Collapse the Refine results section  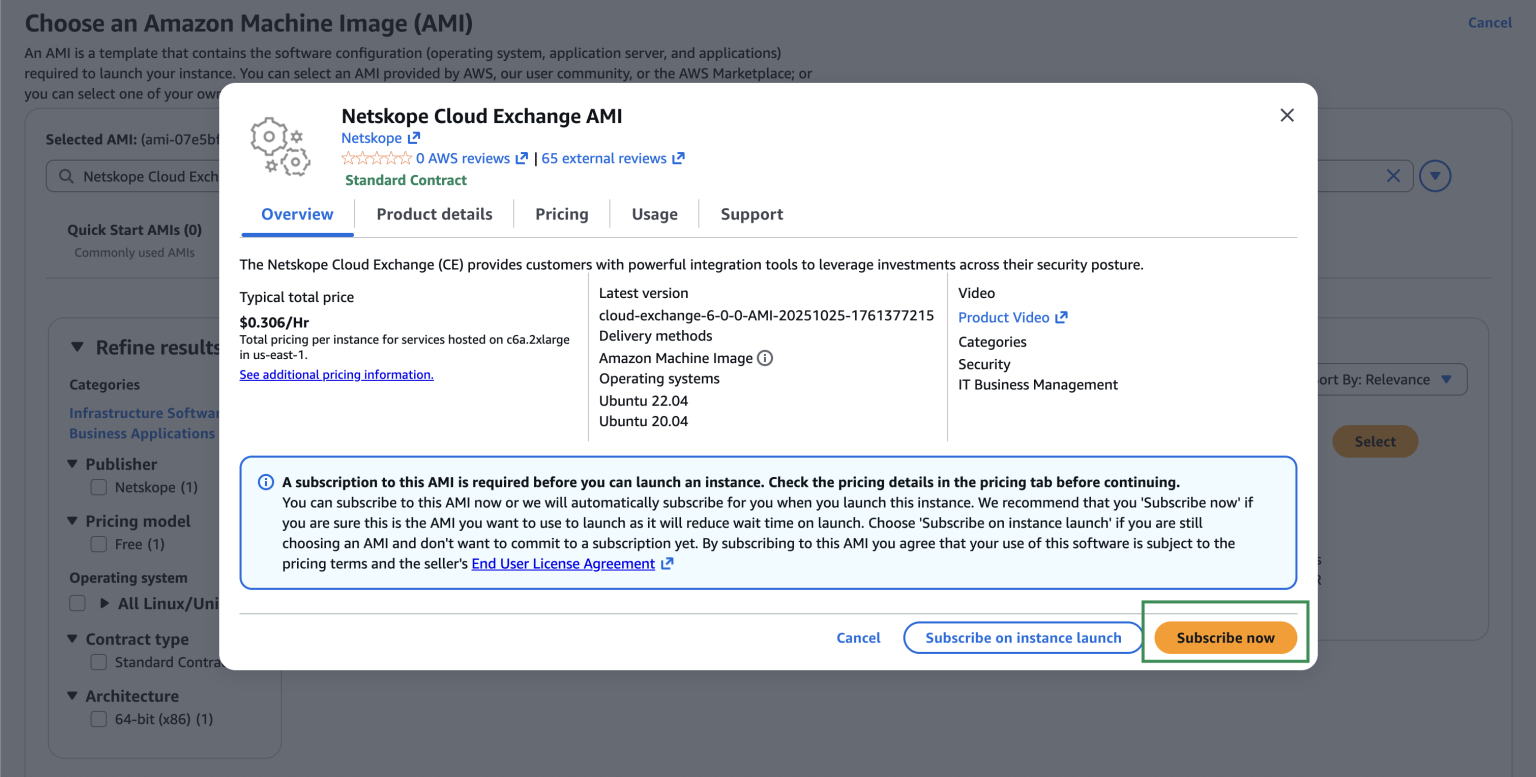[x=77, y=347]
